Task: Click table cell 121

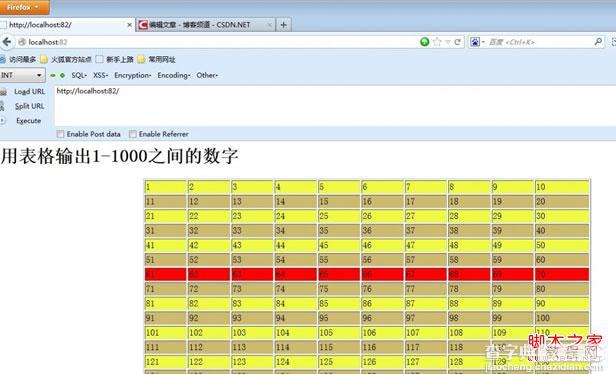Action: [x=165, y=362]
